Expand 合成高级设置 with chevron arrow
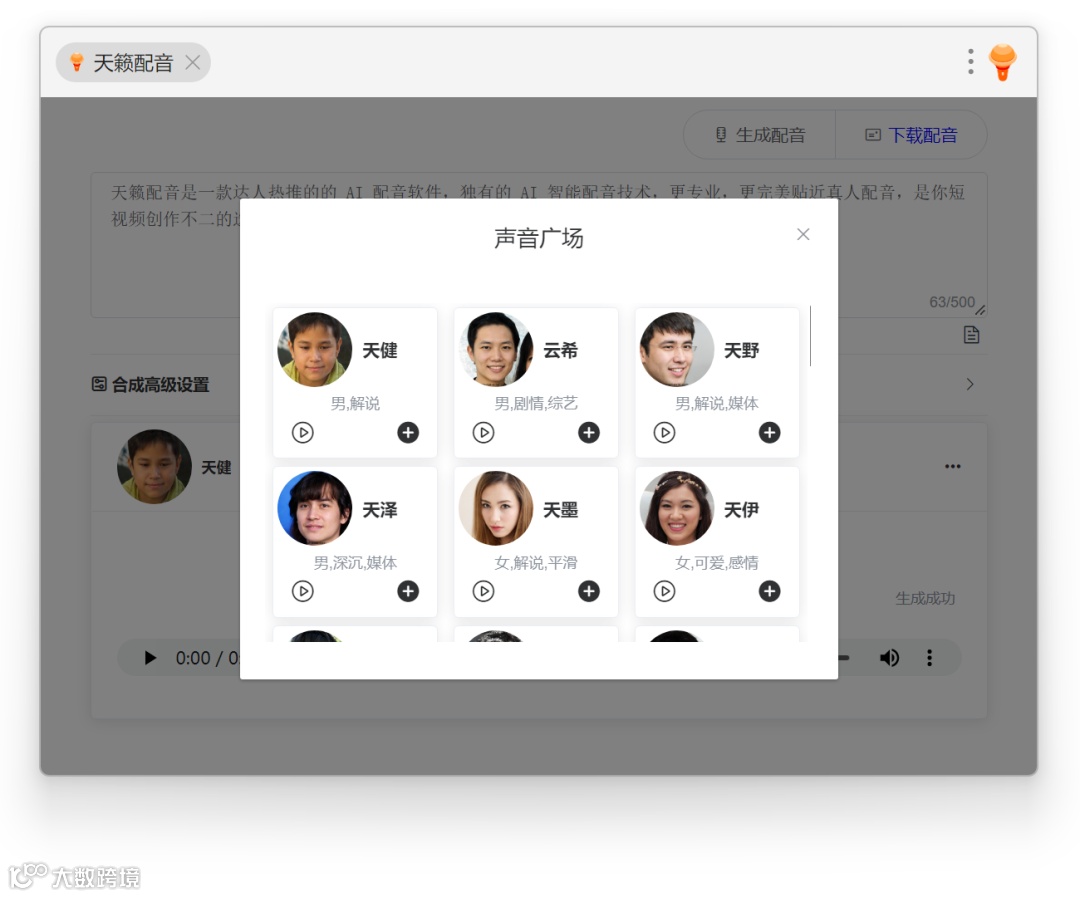The width and height of the screenshot is (1080, 897). pos(970,384)
